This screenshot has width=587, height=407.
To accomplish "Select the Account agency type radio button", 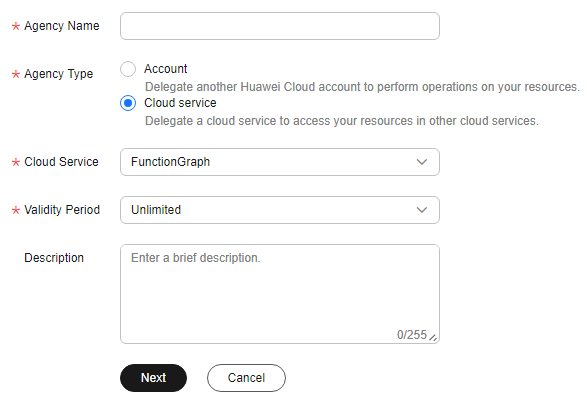I will coord(128,69).
